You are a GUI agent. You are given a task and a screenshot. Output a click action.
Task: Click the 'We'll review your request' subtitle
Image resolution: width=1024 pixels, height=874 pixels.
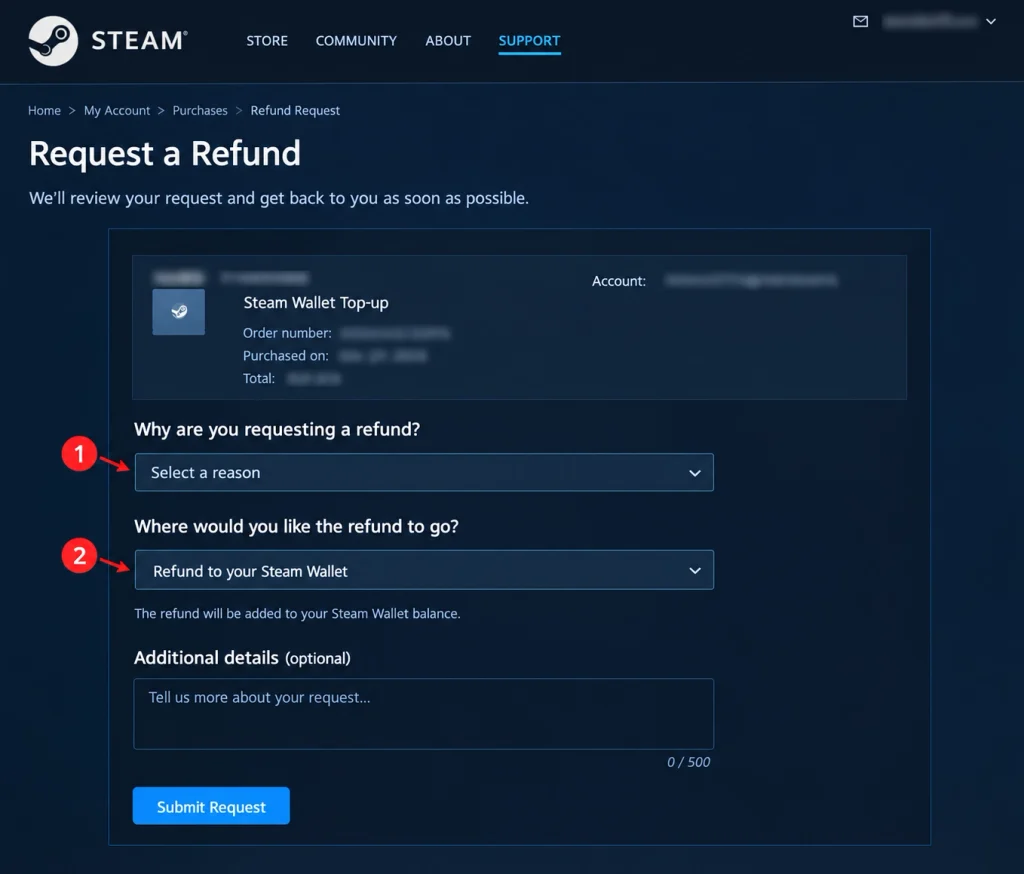[279, 198]
